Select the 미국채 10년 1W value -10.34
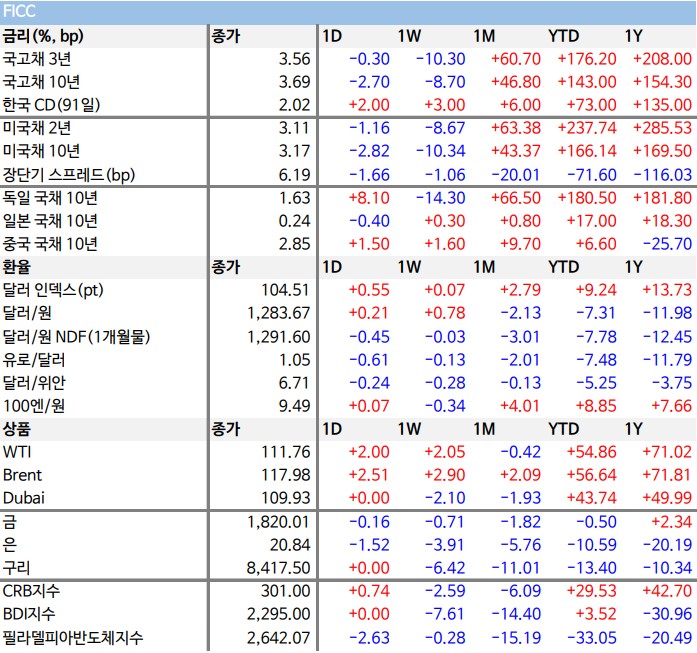This screenshot has width=697, height=653. coord(441,151)
